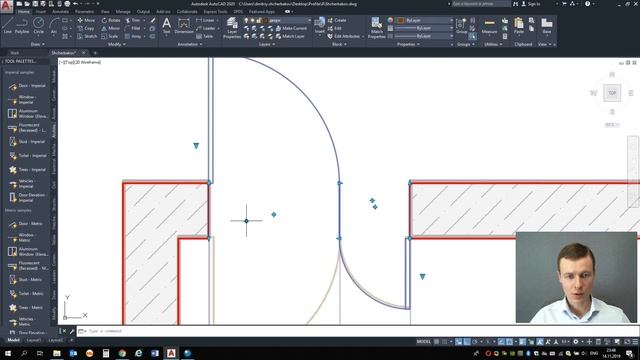Click the search keyword input field
This screenshot has width=640, height=360.
[x=481, y=4]
